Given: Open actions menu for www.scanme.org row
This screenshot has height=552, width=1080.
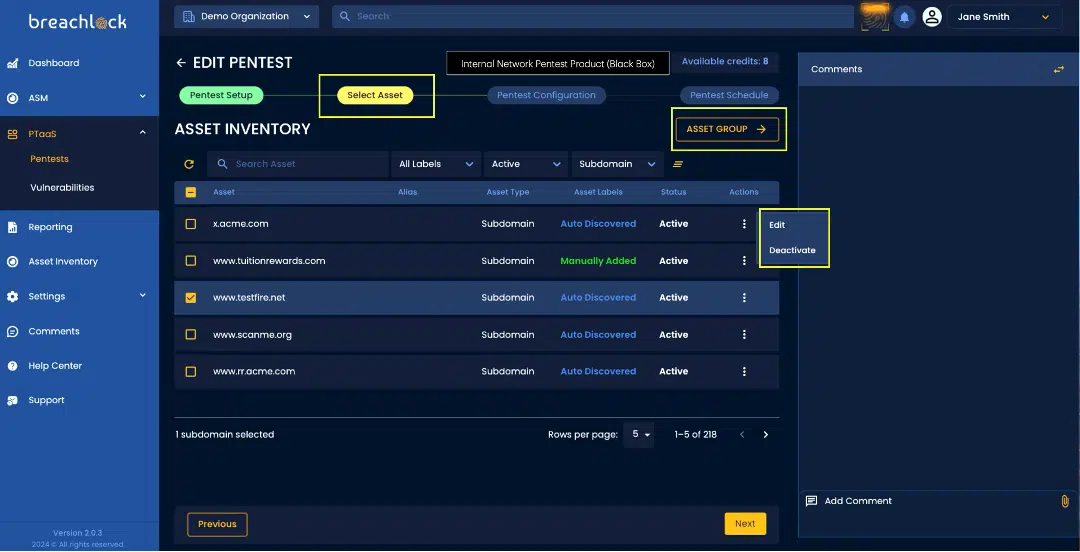Looking at the screenshot, I should 744,335.
